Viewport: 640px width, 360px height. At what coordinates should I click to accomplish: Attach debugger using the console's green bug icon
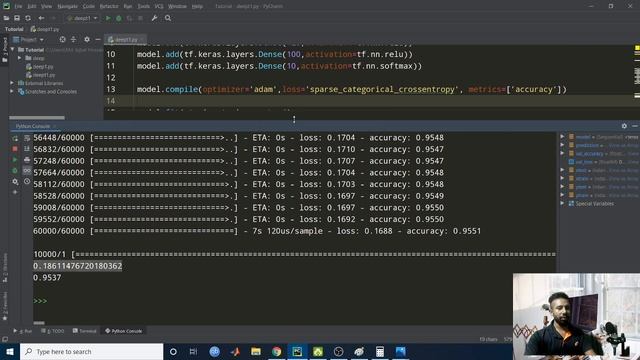tap(15, 170)
